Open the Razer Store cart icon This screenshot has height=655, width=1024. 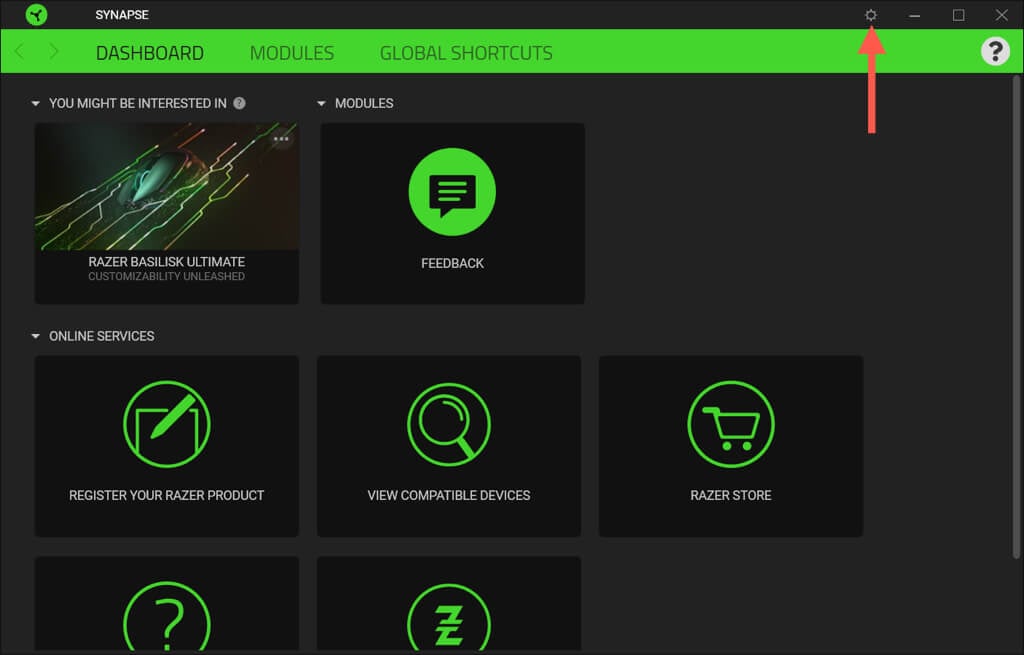[731, 424]
